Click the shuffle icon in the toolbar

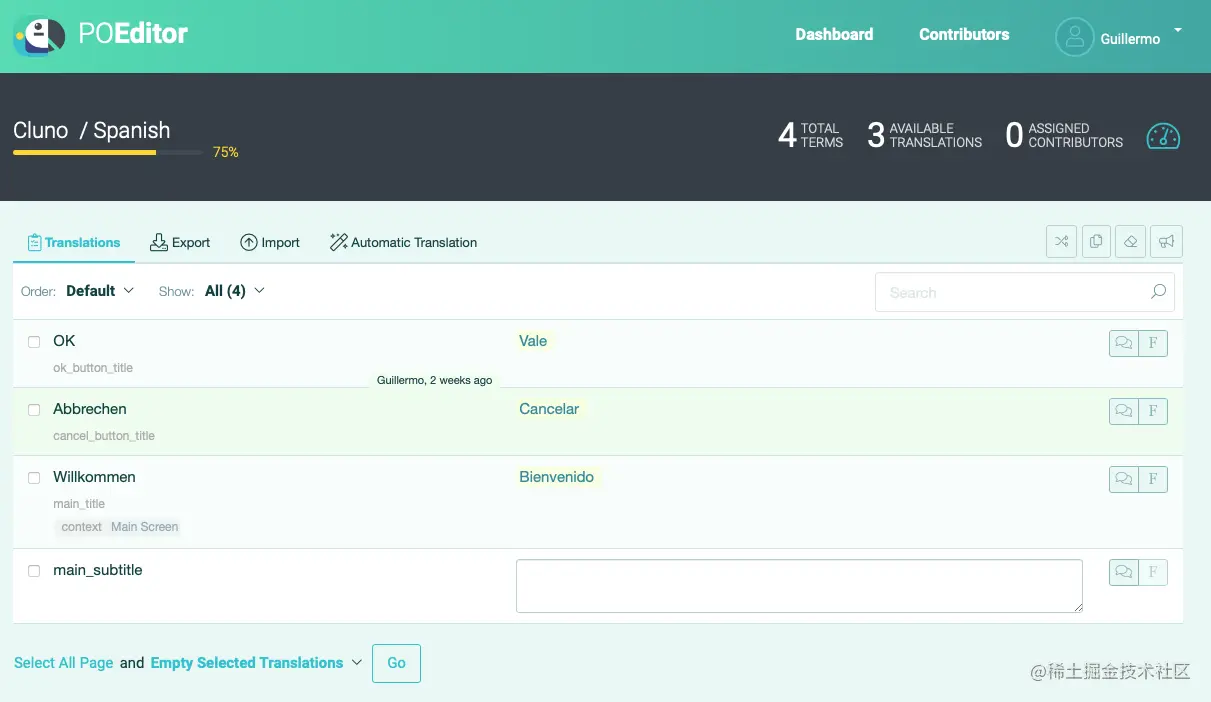point(1061,241)
